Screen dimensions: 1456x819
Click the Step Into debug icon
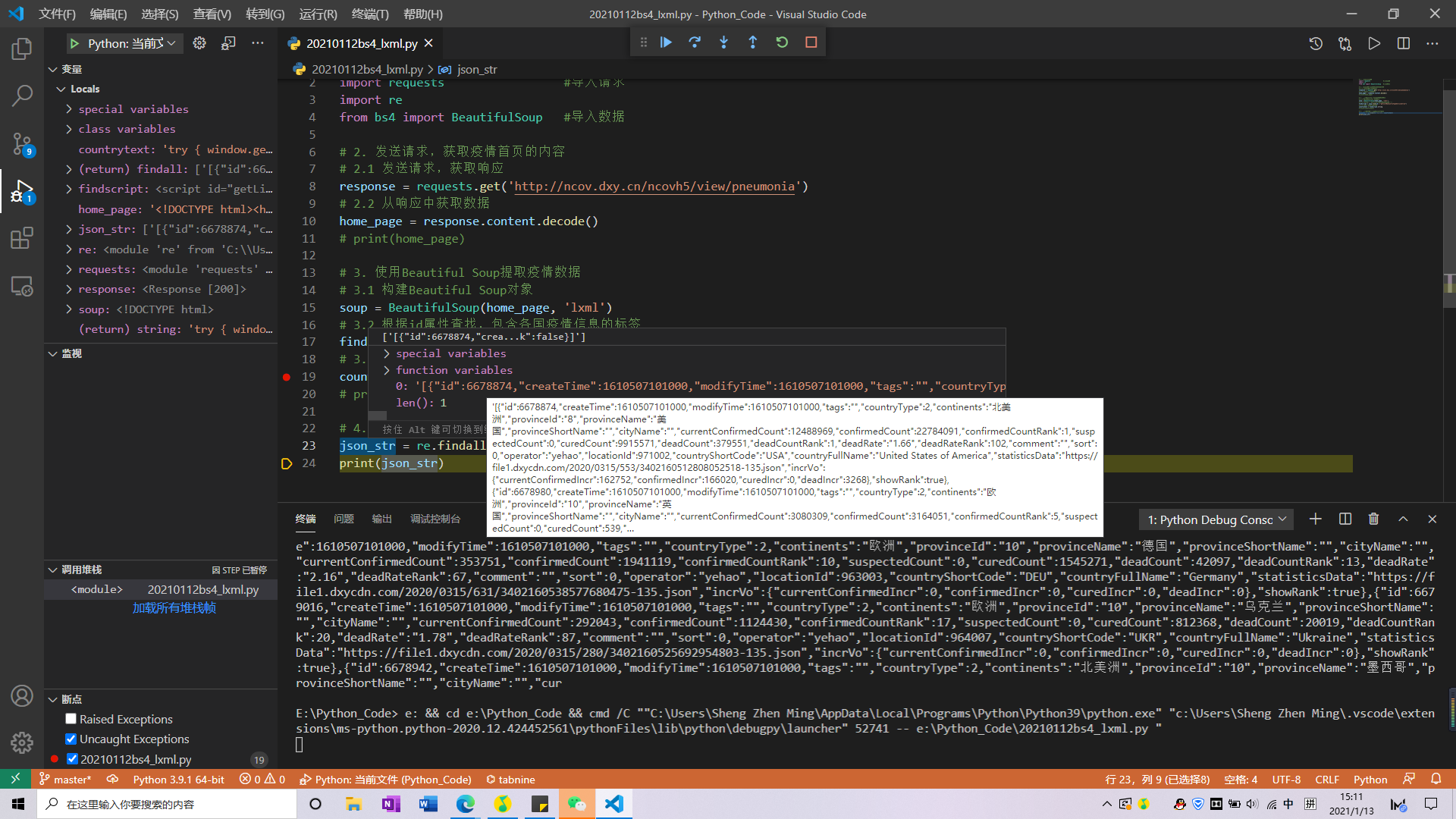723,42
